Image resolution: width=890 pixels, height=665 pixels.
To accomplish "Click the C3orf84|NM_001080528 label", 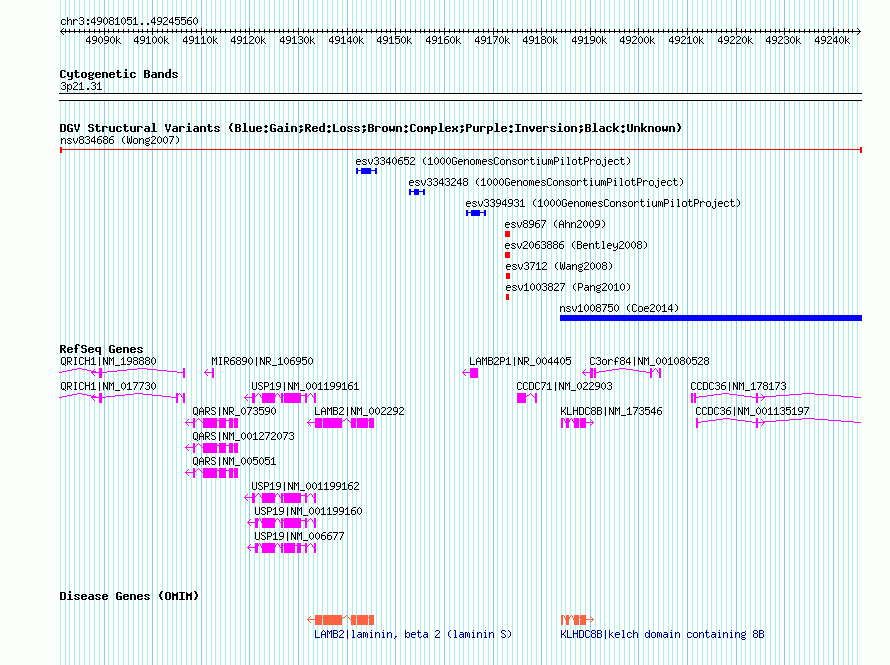I will pos(649,361).
